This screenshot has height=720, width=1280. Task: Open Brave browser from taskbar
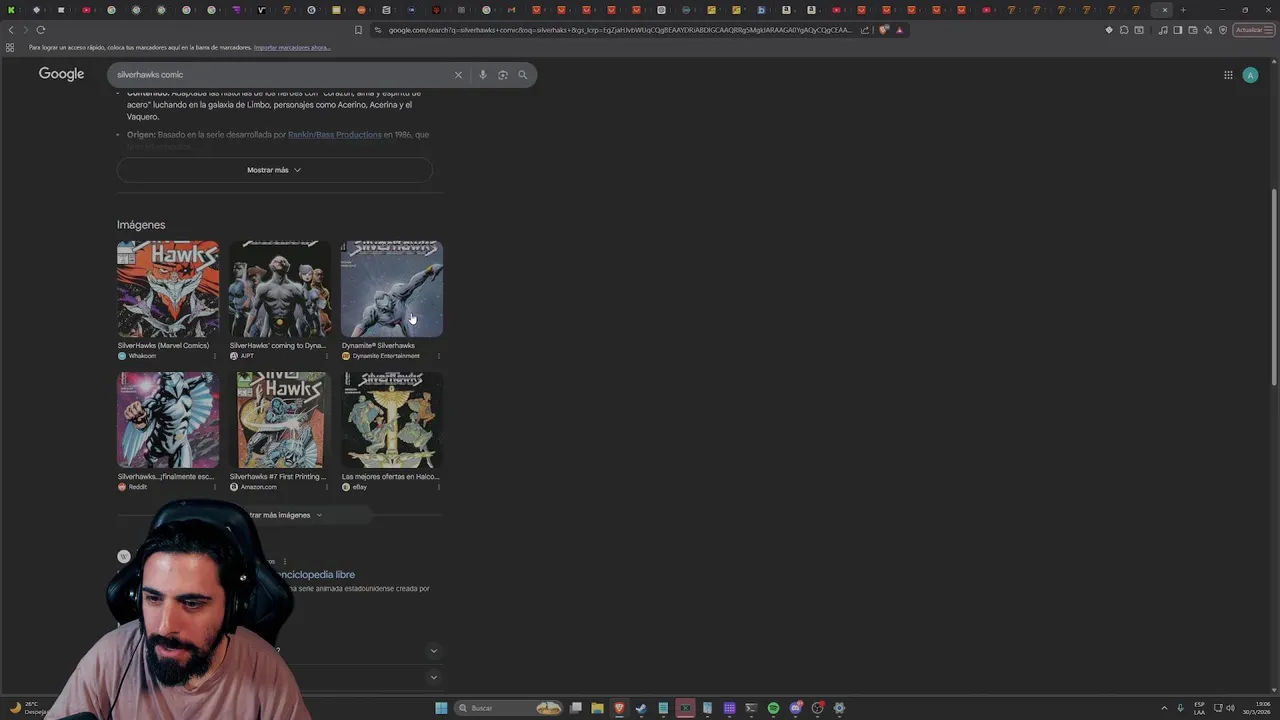(x=619, y=708)
